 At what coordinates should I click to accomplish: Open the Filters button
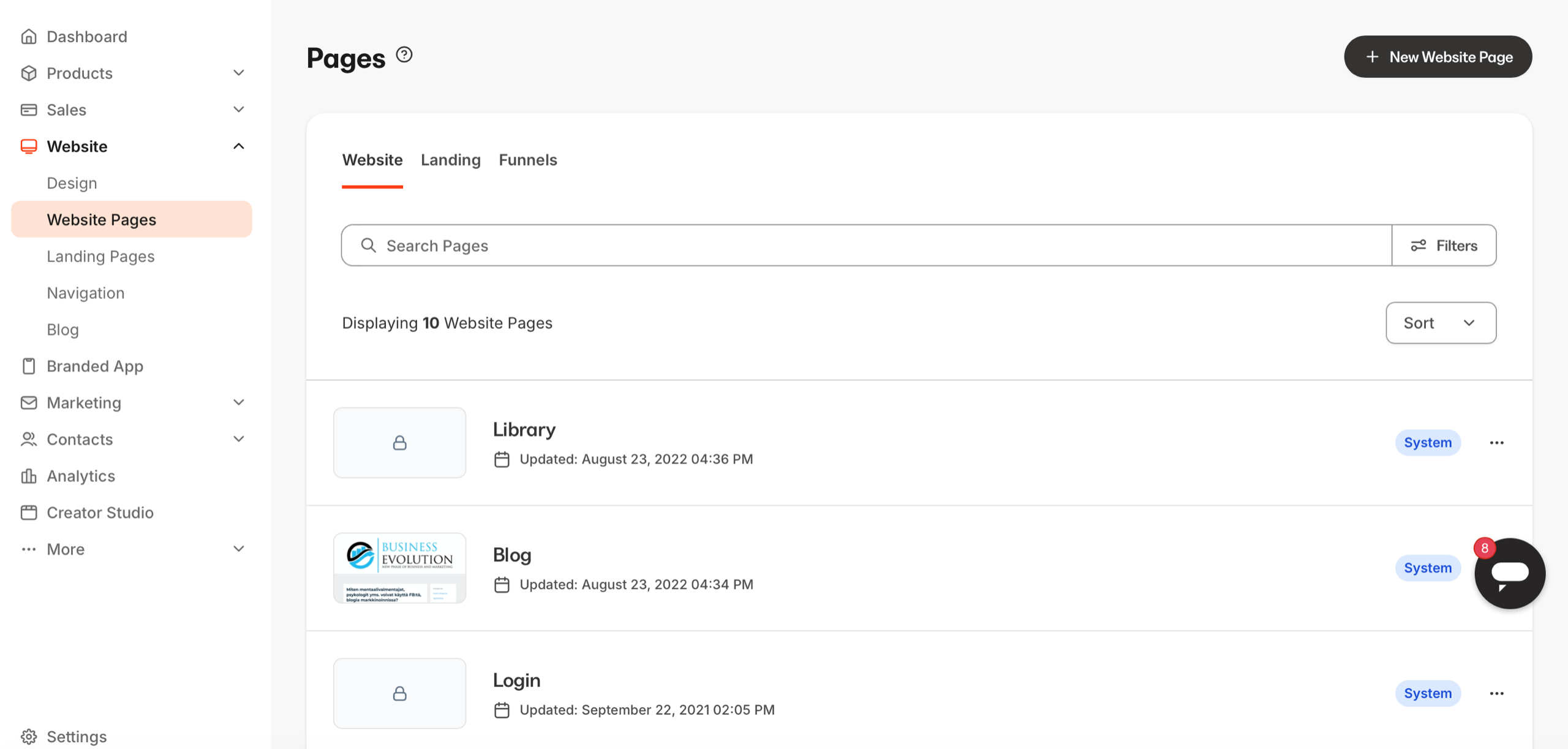(1444, 246)
